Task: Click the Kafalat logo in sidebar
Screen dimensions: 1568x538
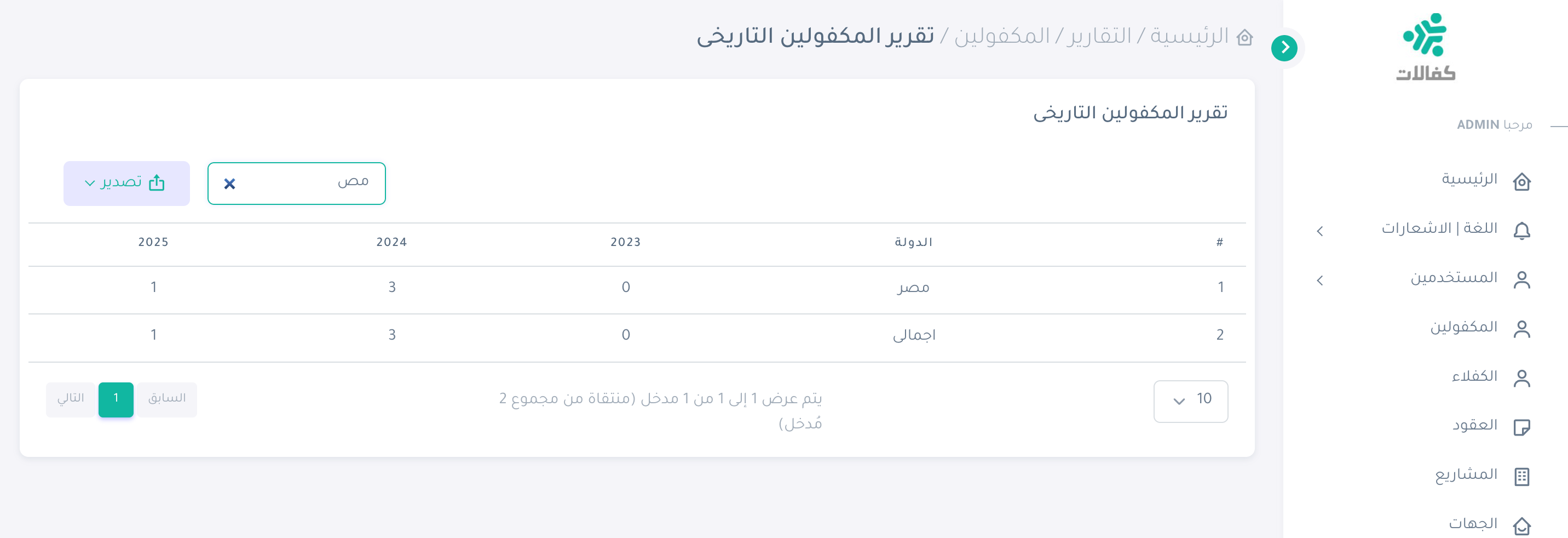Action: [x=1425, y=47]
